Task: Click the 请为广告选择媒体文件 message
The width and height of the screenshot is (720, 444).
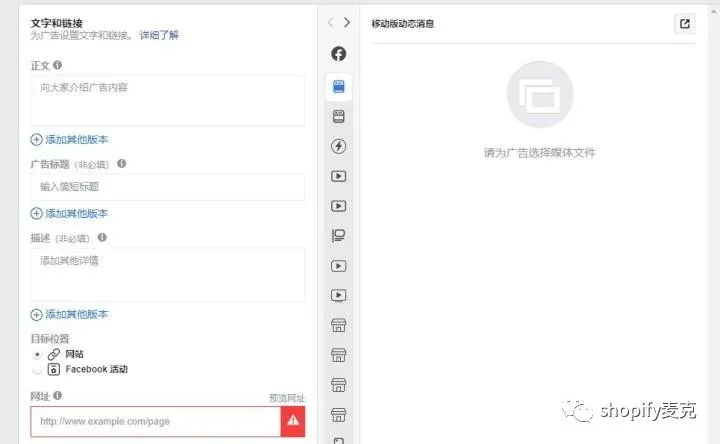Action: (540, 152)
